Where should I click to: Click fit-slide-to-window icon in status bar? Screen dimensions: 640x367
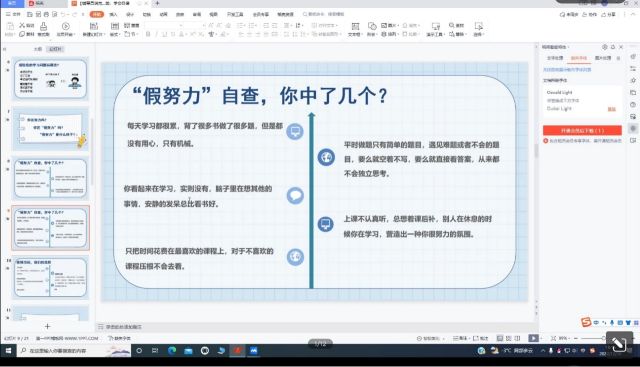click(x=553, y=338)
